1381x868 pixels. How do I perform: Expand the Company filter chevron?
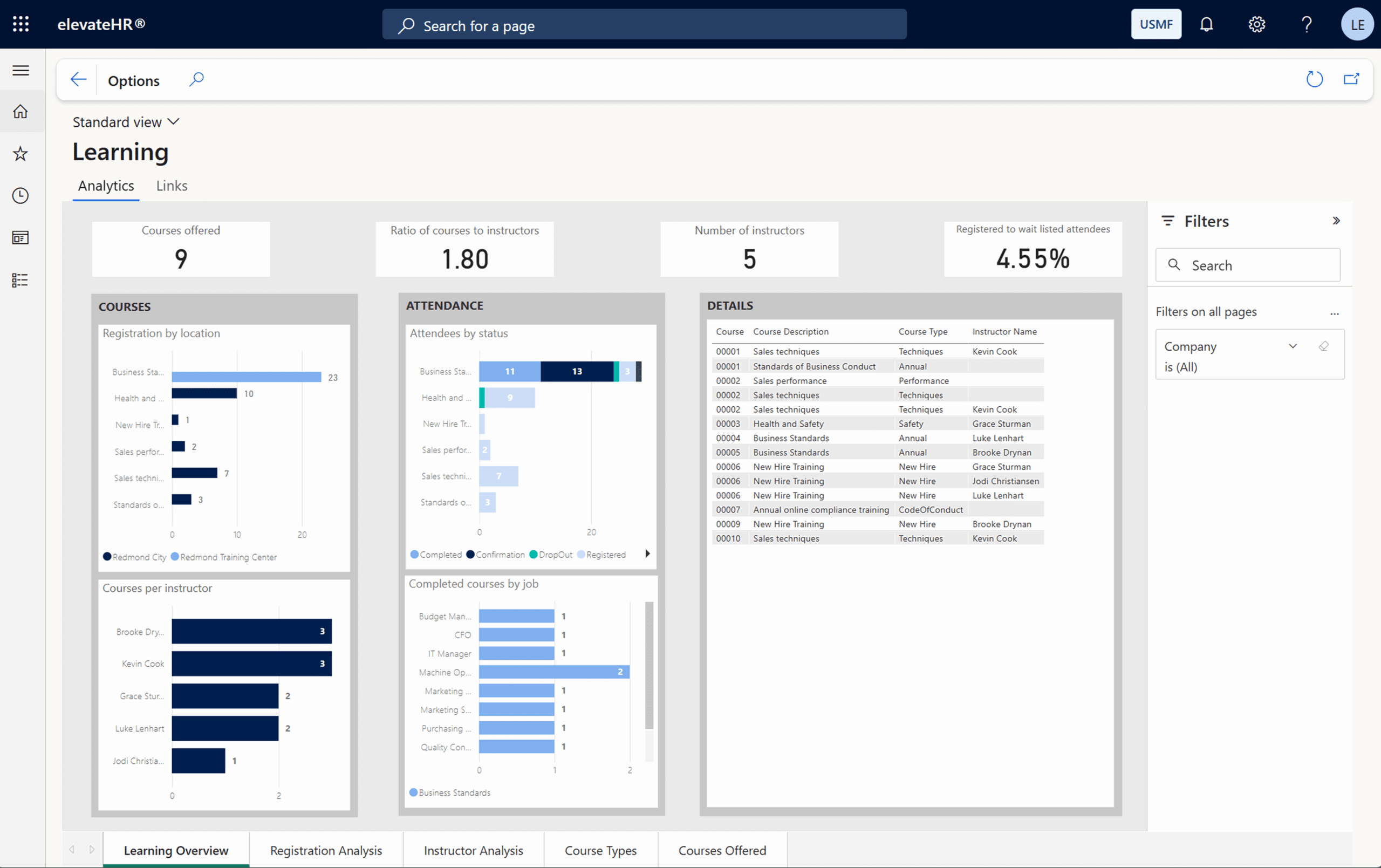(x=1293, y=346)
